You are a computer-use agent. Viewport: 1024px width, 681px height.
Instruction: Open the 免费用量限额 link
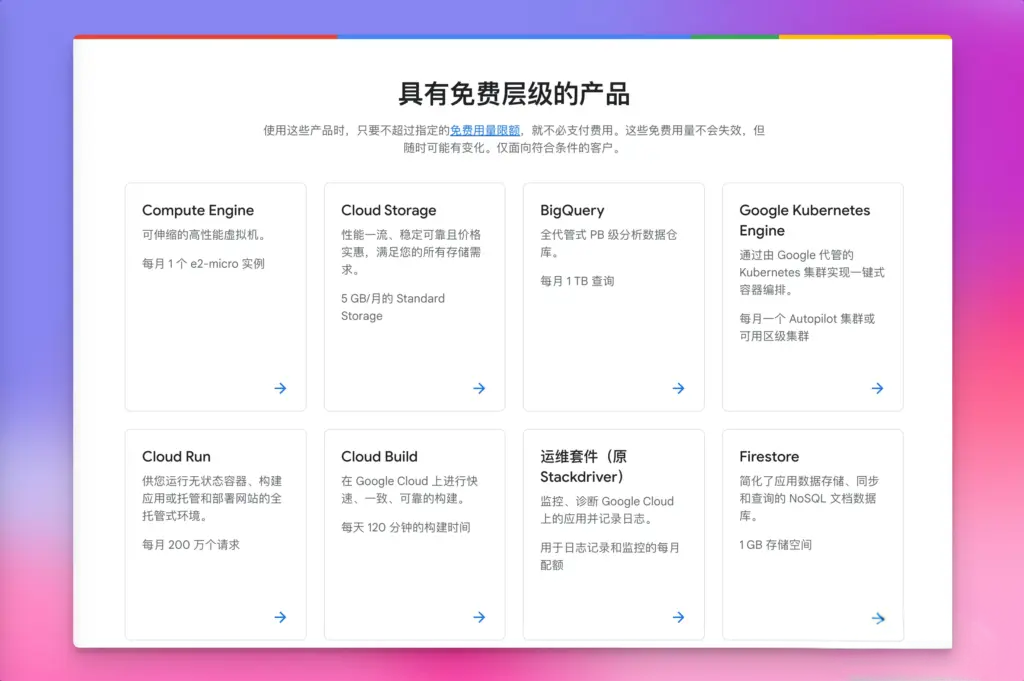pyautogui.click(x=485, y=131)
